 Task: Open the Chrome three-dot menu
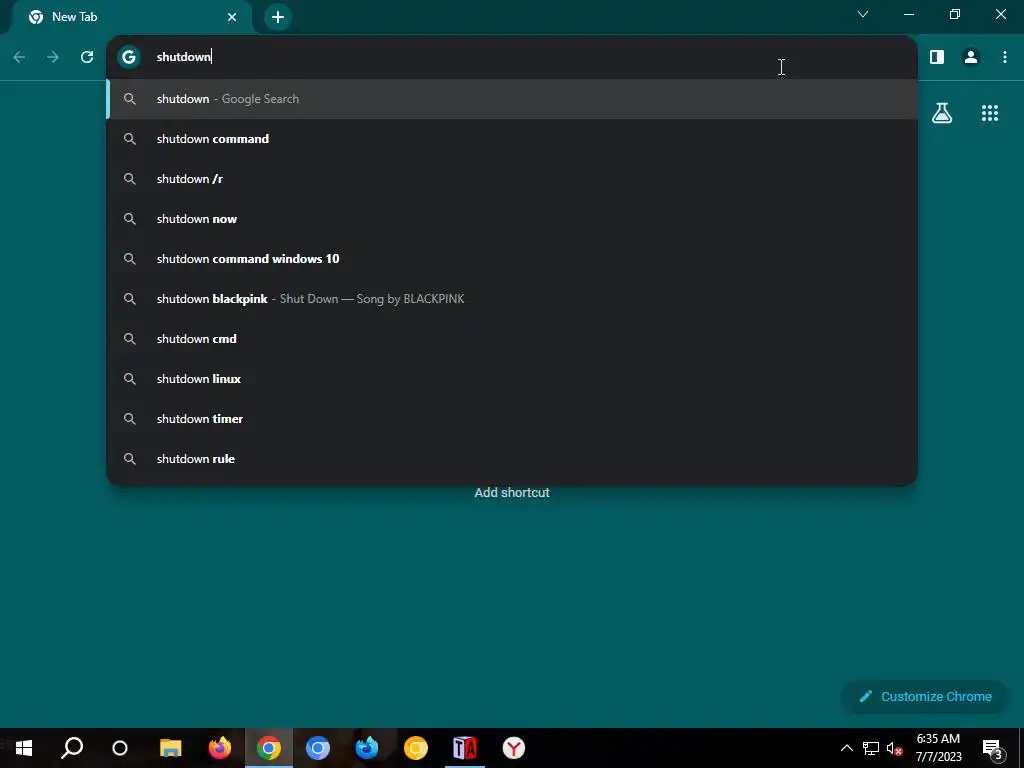[1004, 57]
